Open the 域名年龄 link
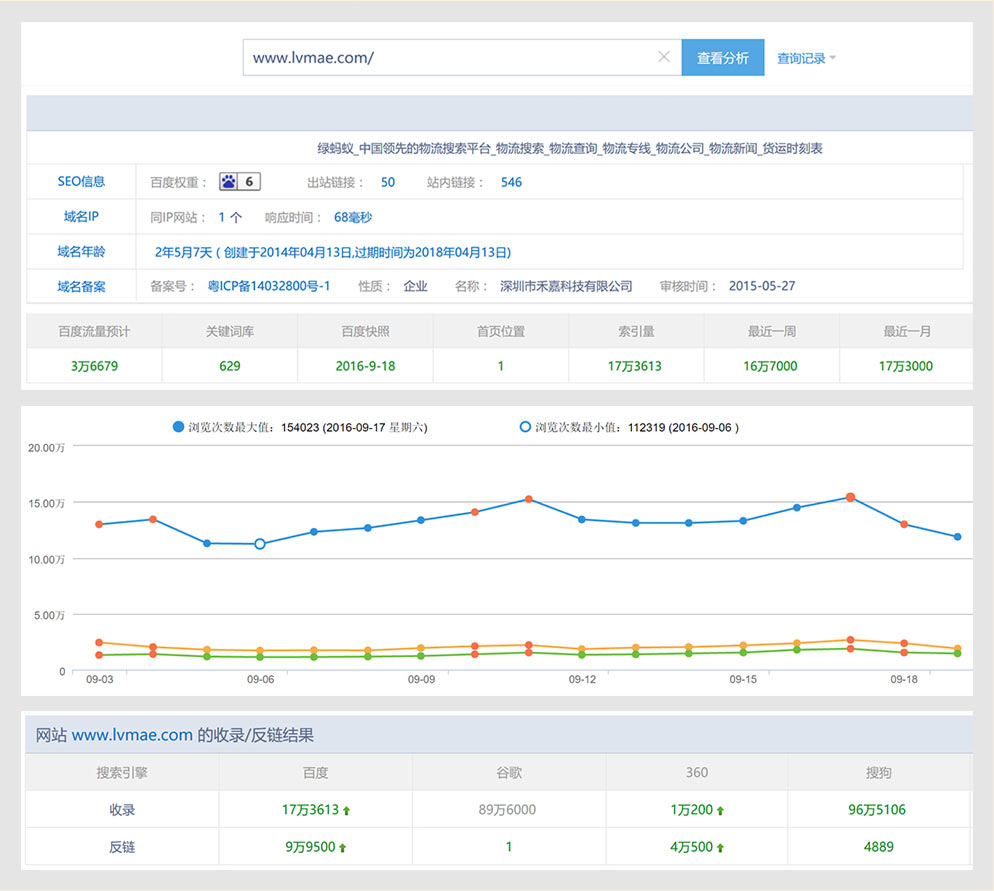Image resolution: width=994 pixels, height=891 pixels. click(x=81, y=252)
